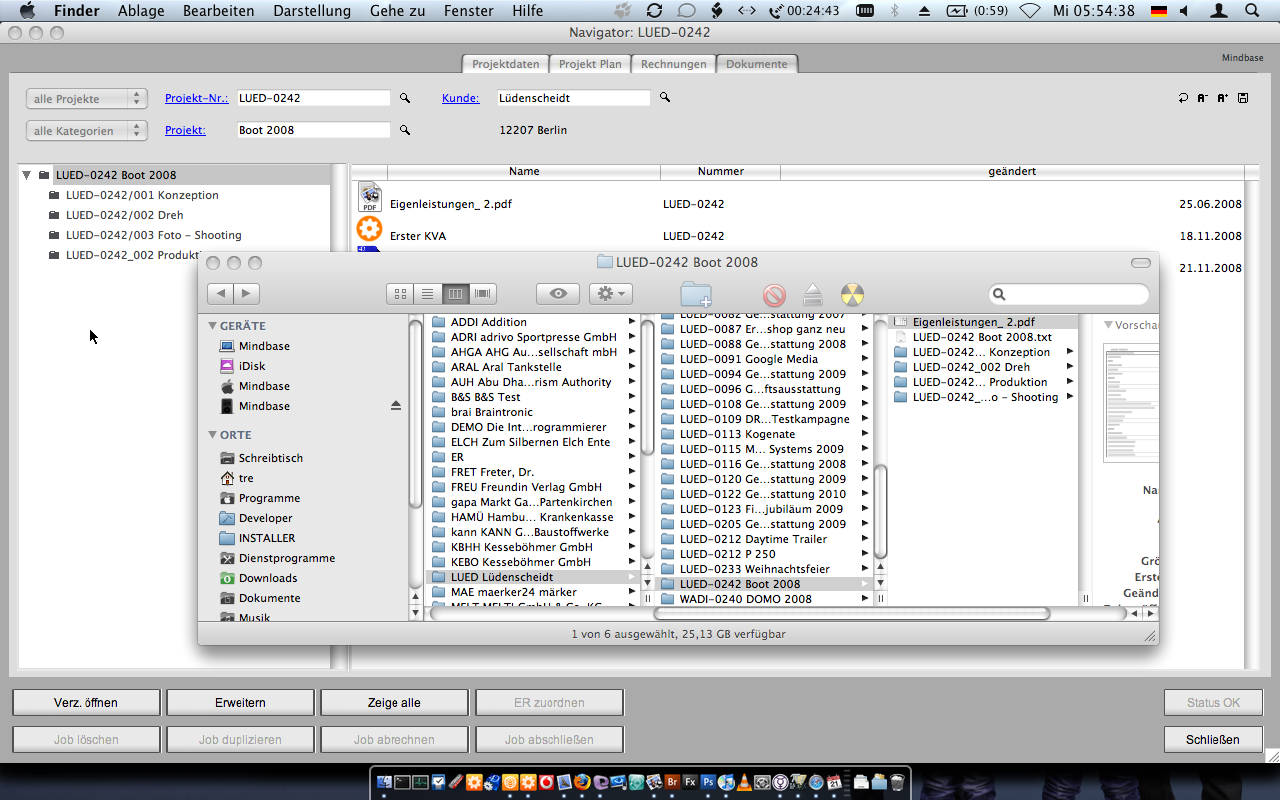This screenshot has height=800, width=1280.
Task: Click the magnifier next to Projekt-Nr. field
Action: tap(405, 98)
